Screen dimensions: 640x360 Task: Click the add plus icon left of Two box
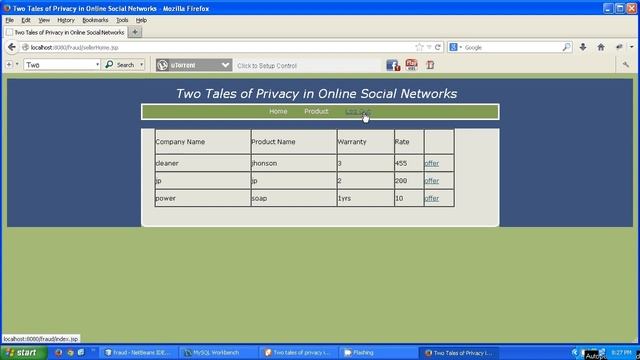(9, 64)
